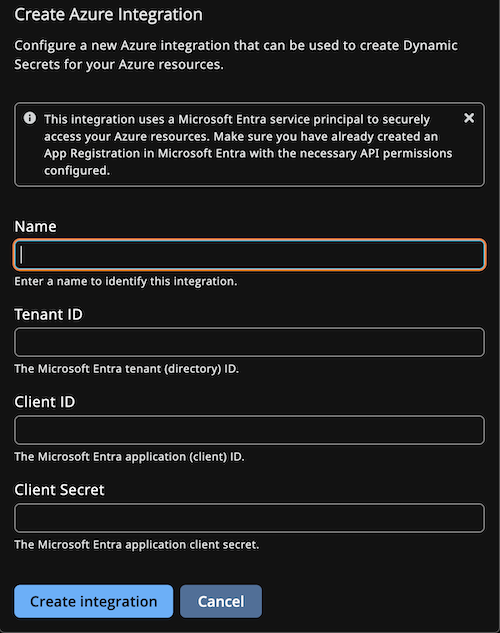
Task: Click 'The Microsoft Entra application (client) ID.' hint
Action: pos(129,457)
